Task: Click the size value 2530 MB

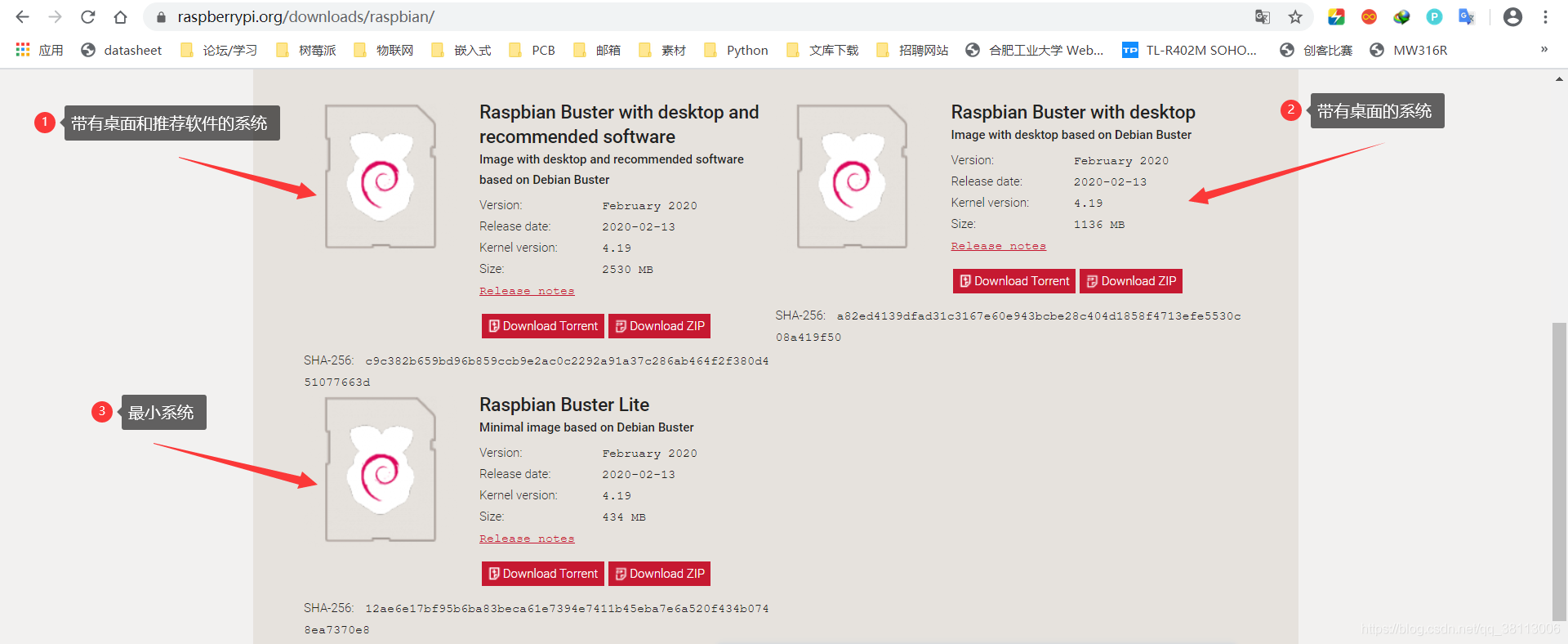Action: coord(627,270)
